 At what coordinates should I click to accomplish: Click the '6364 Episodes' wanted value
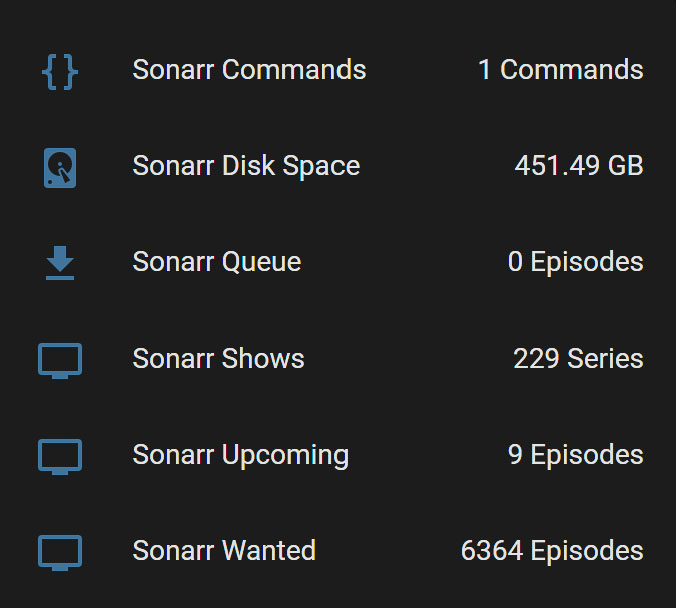click(x=552, y=552)
